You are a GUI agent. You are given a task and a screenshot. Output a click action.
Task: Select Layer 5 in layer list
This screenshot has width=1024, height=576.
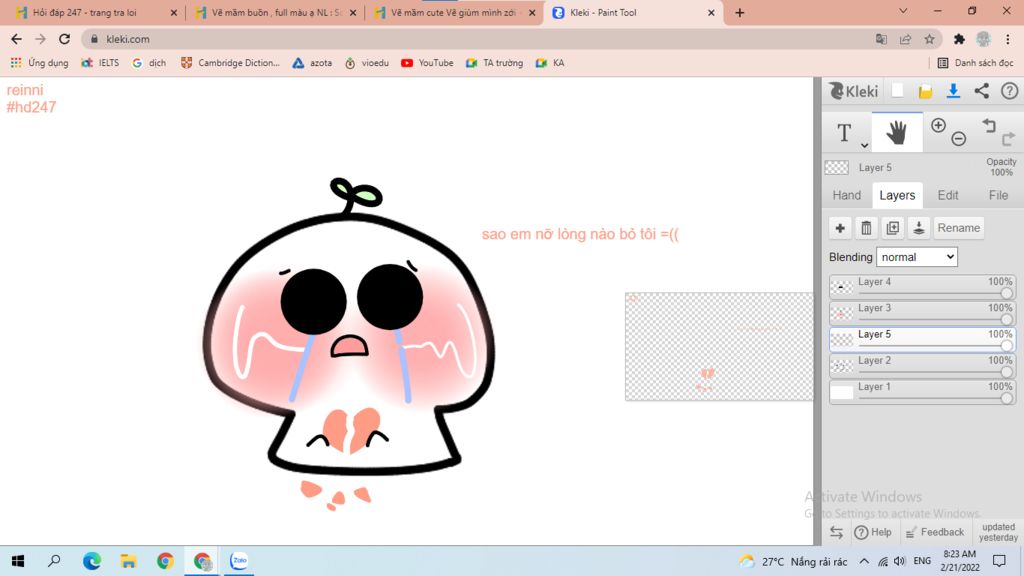pyautogui.click(x=922, y=339)
